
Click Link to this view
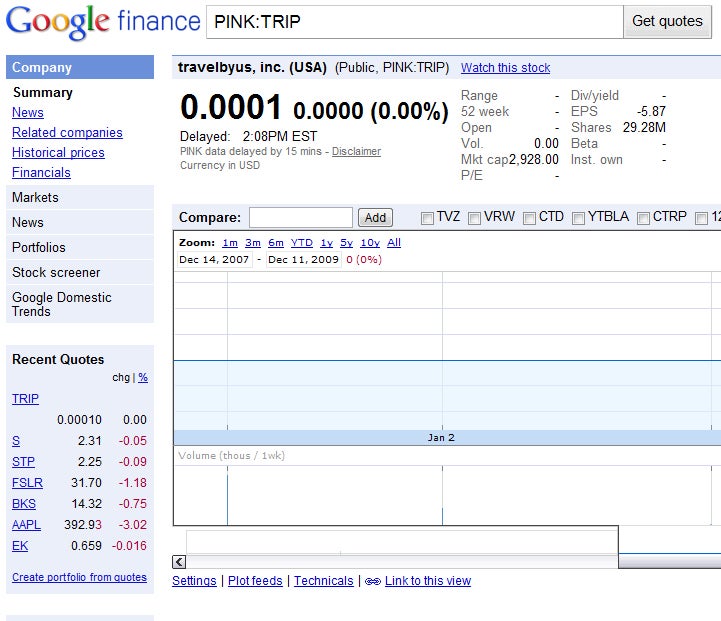(x=428, y=581)
